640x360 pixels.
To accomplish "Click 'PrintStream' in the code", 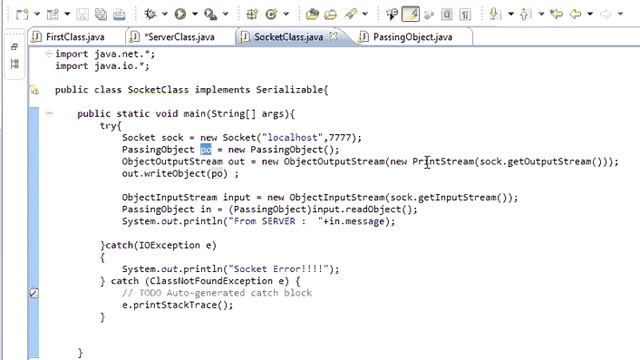I will click(x=443, y=162).
